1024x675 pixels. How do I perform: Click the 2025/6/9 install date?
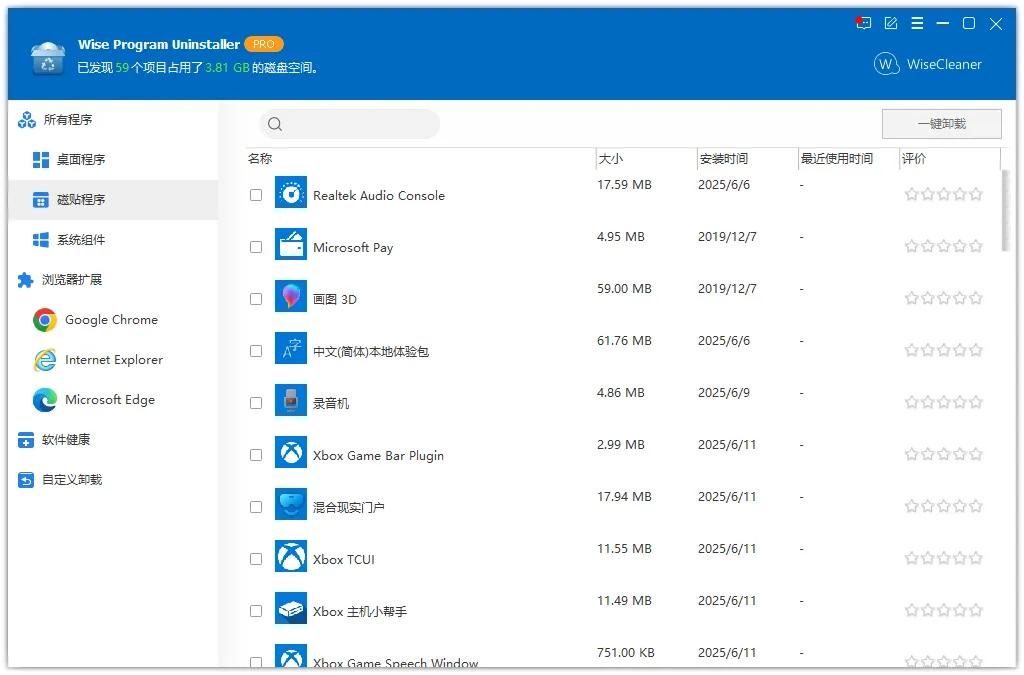[x=724, y=393]
